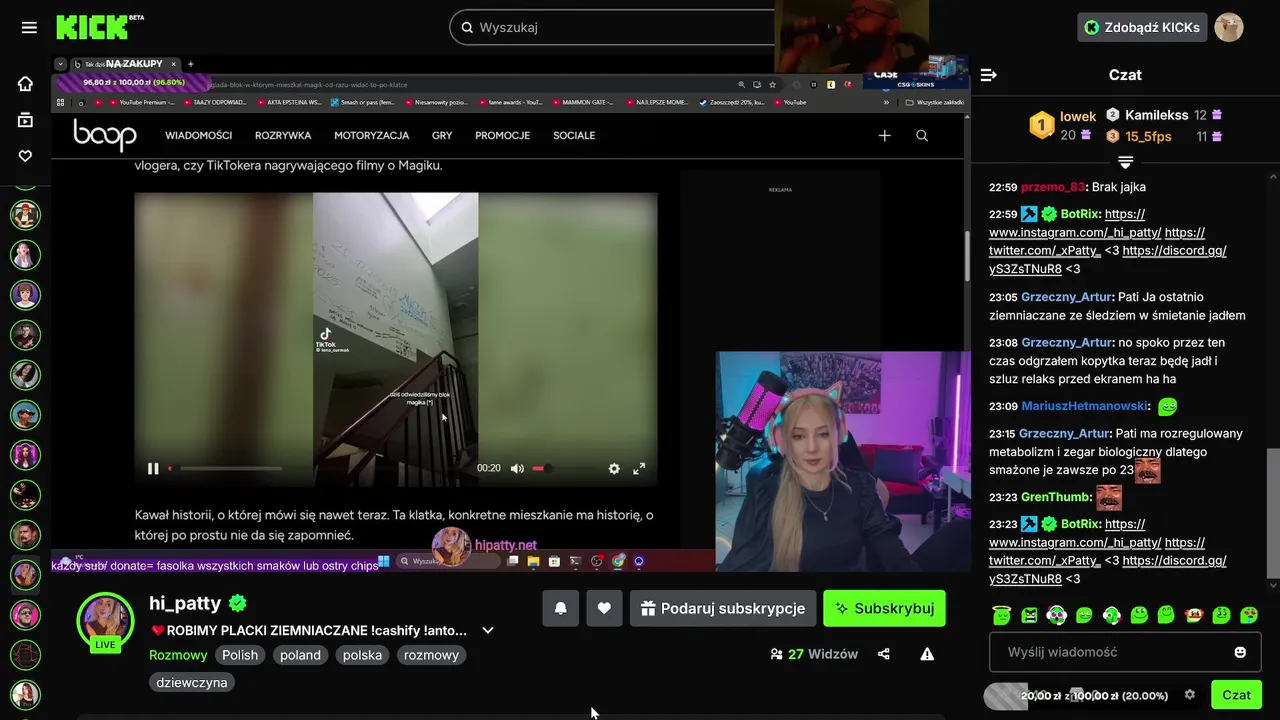Open tab list dropdown in streamed browser

[61, 64]
